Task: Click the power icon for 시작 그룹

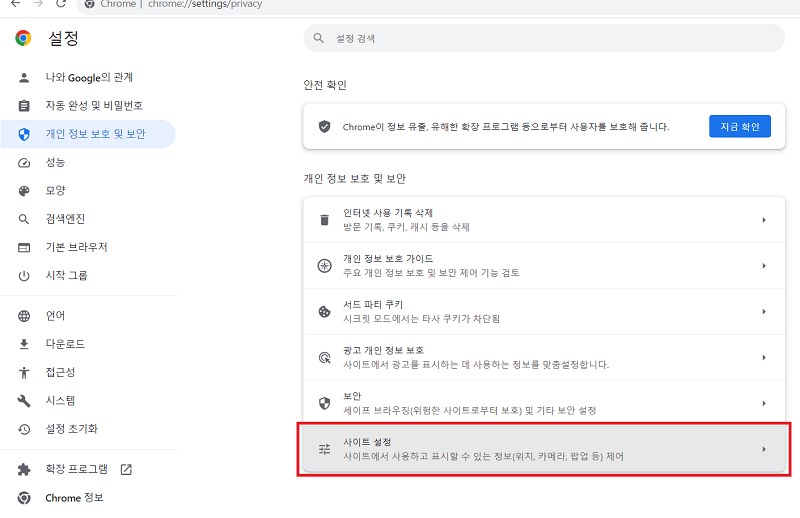Action: (x=24, y=276)
